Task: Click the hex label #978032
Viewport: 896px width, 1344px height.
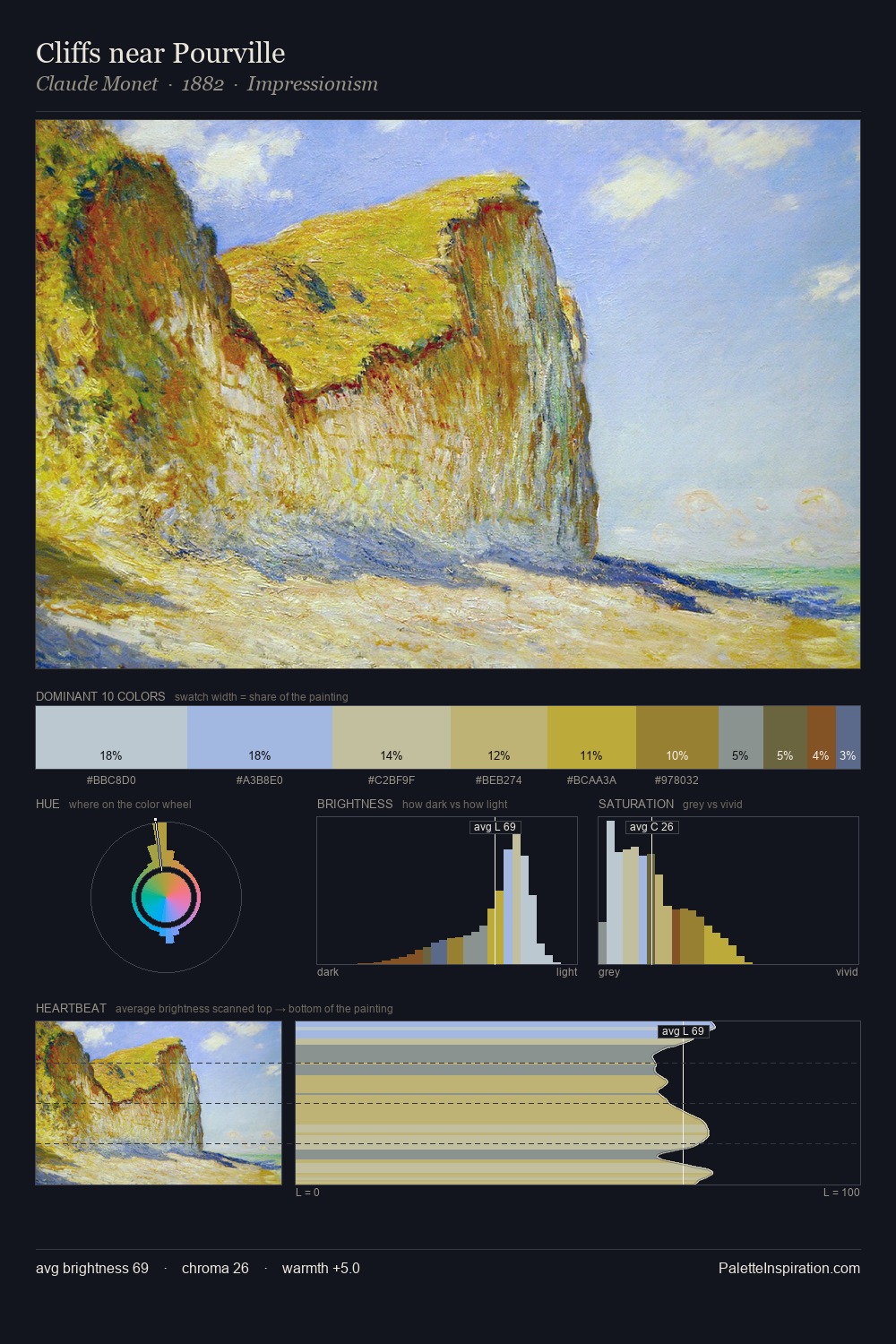Action: [x=677, y=780]
